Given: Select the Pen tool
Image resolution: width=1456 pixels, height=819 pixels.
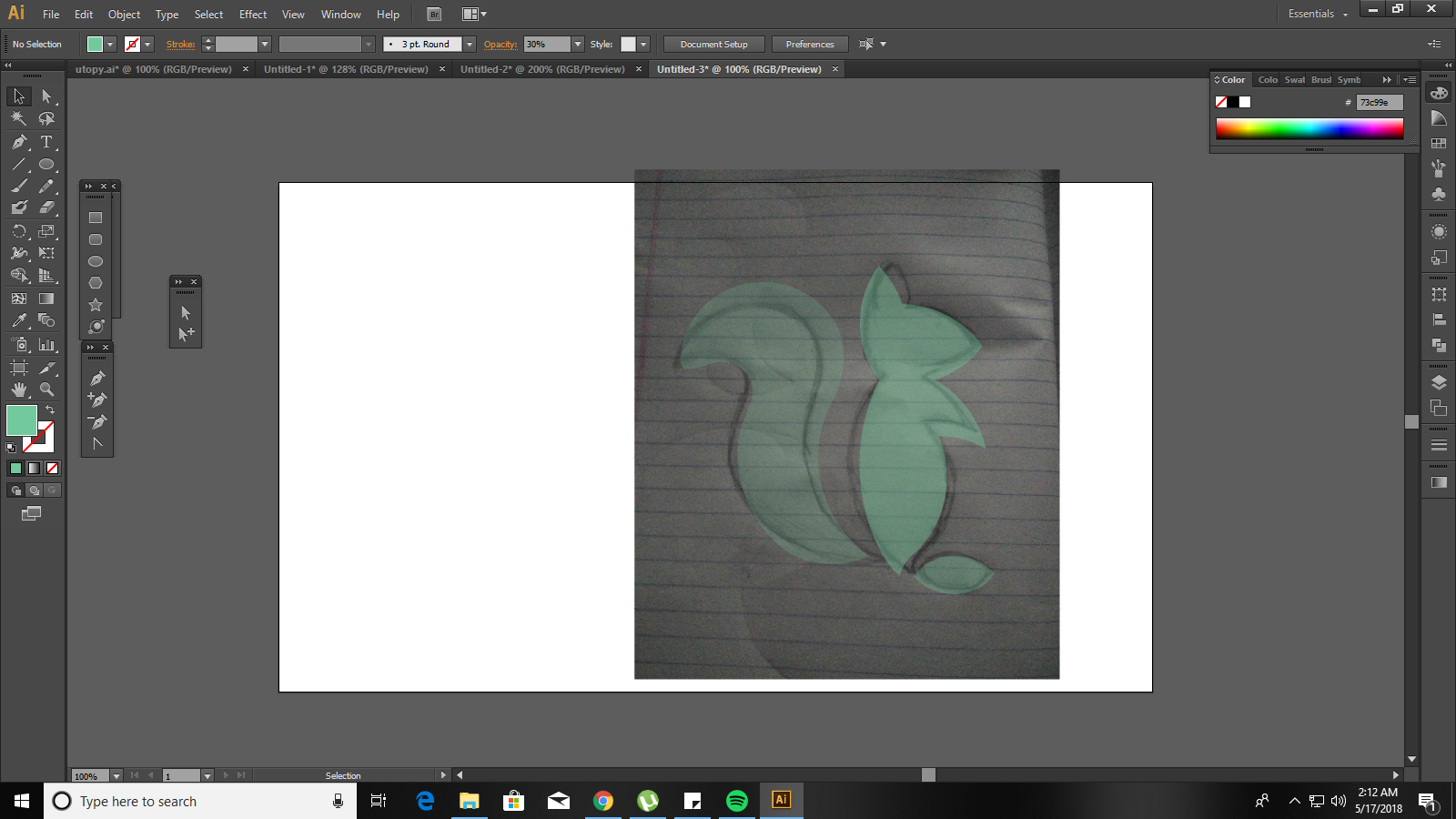Looking at the screenshot, I should pos(18,143).
